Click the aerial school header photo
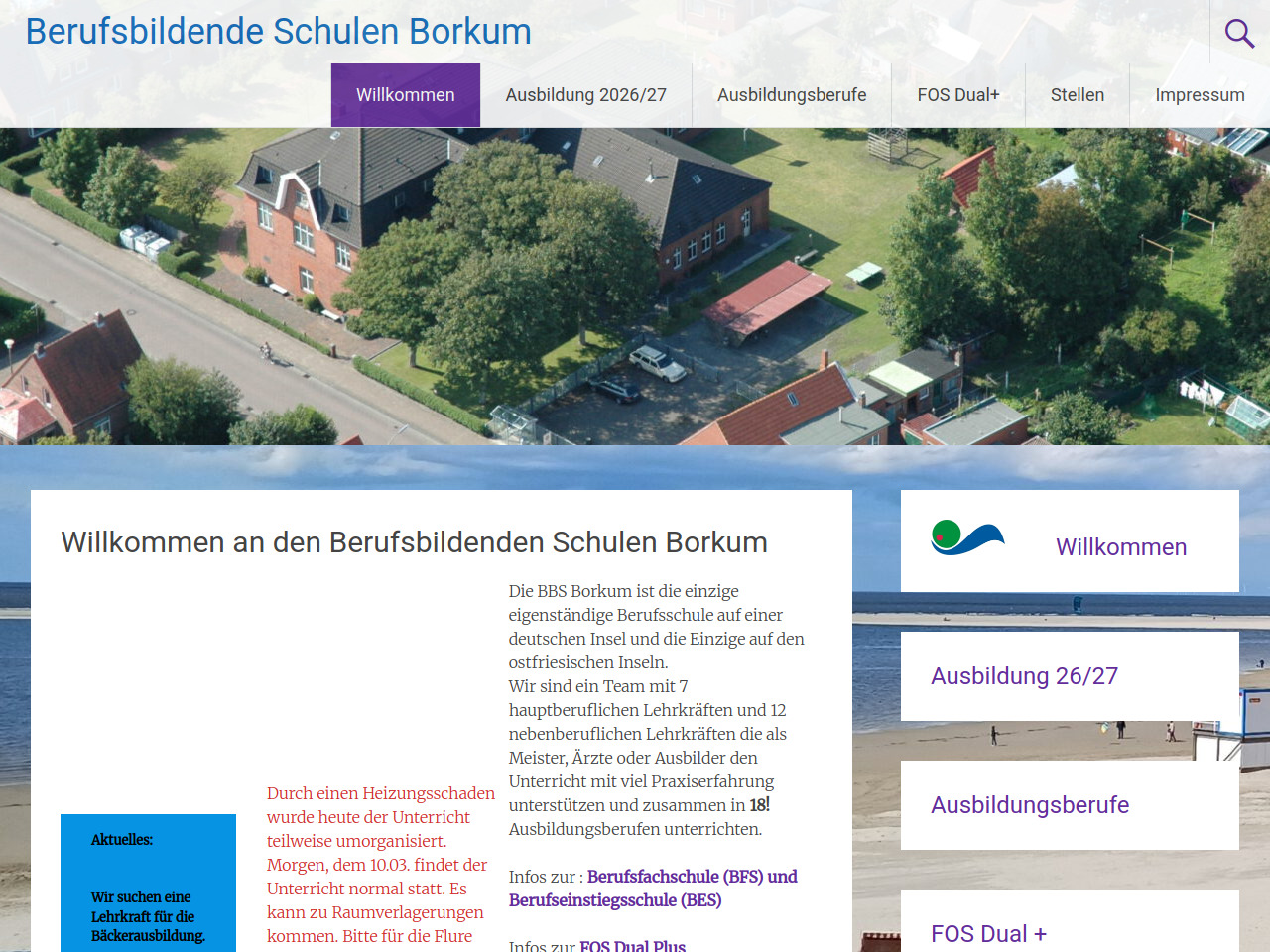The height and width of the screenshot is (952, 1270). 635,288
